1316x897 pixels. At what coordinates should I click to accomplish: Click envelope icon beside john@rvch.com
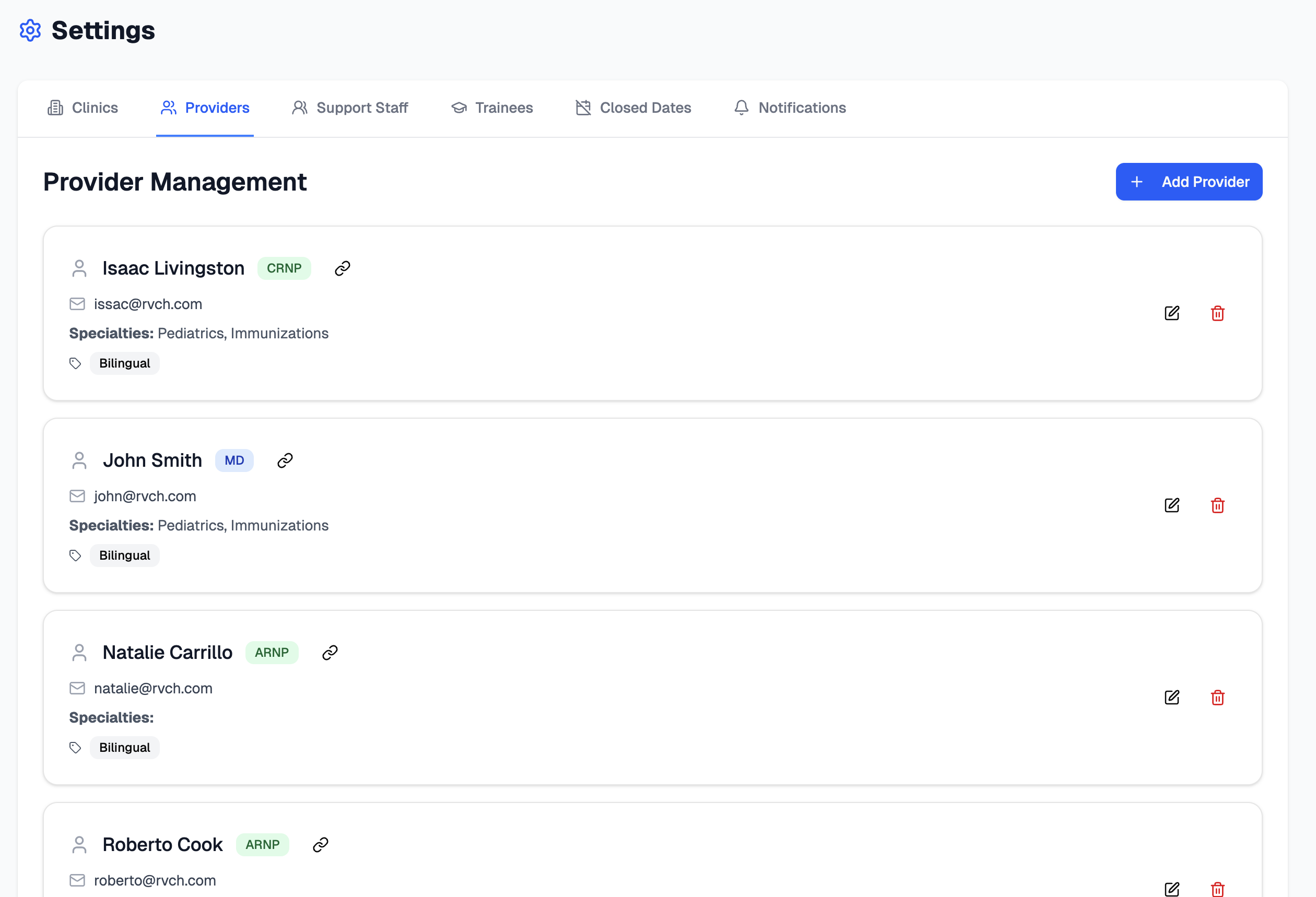(77, 496)
